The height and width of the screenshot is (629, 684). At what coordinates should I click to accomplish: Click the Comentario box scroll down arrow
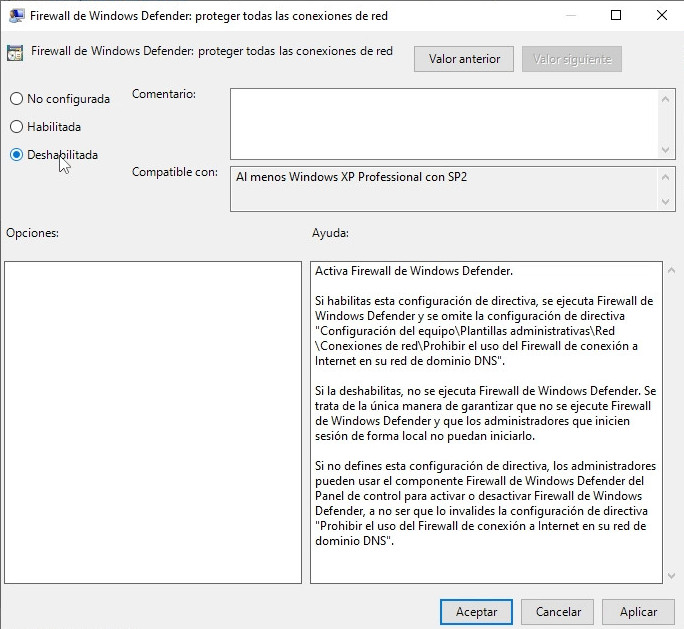coord(668,149)
